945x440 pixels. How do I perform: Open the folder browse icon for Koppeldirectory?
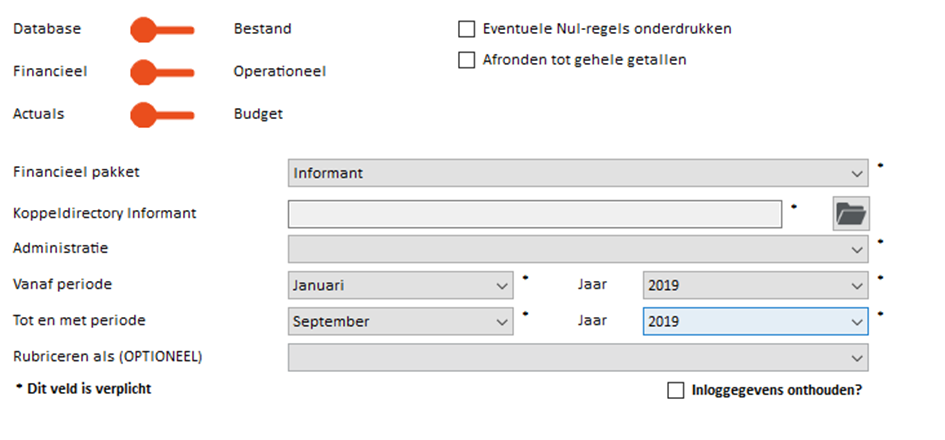(x=851, y=213)
